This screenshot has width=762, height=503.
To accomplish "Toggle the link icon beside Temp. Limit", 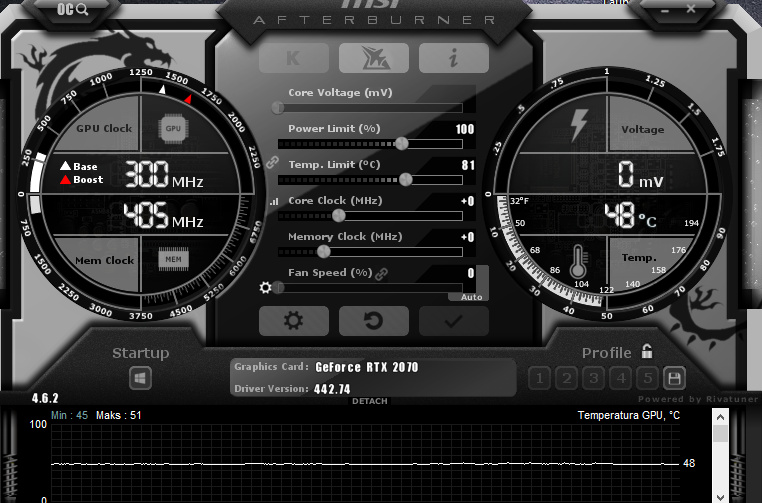I will pos(272,162).
